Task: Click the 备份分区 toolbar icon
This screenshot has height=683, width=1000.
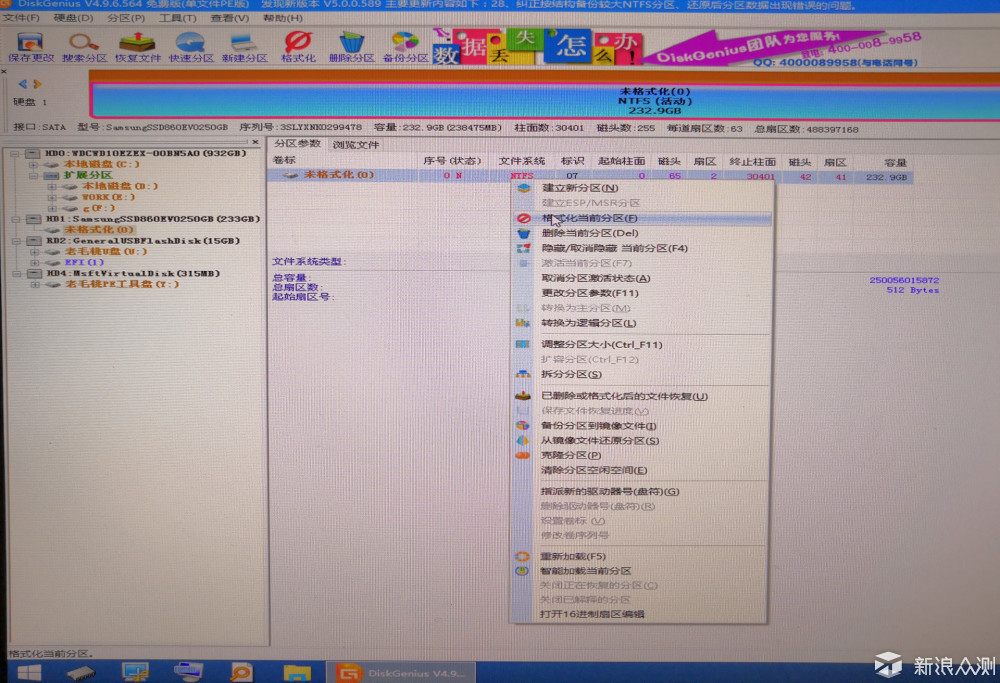Action: coord(405,47)
